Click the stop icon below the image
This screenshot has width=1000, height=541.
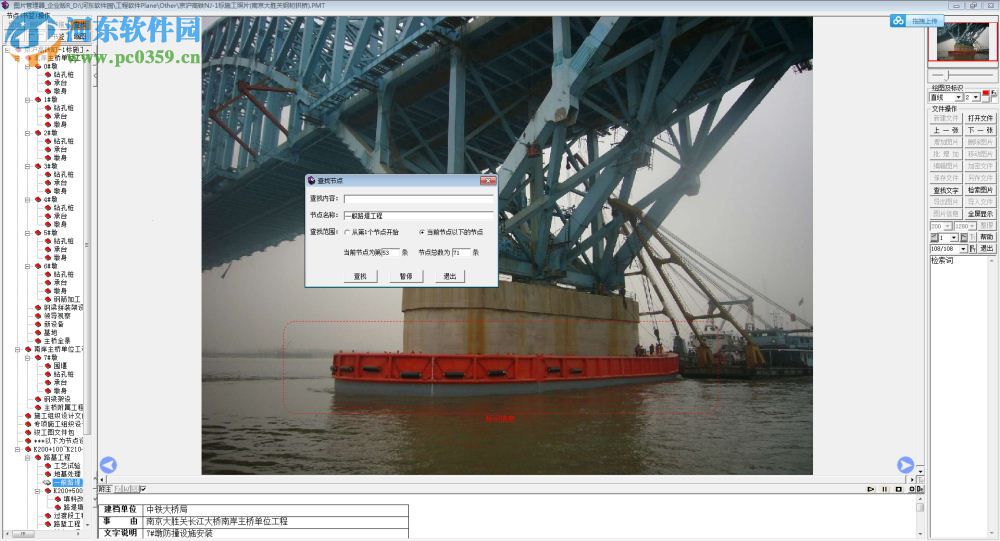[x=899, y=489]
